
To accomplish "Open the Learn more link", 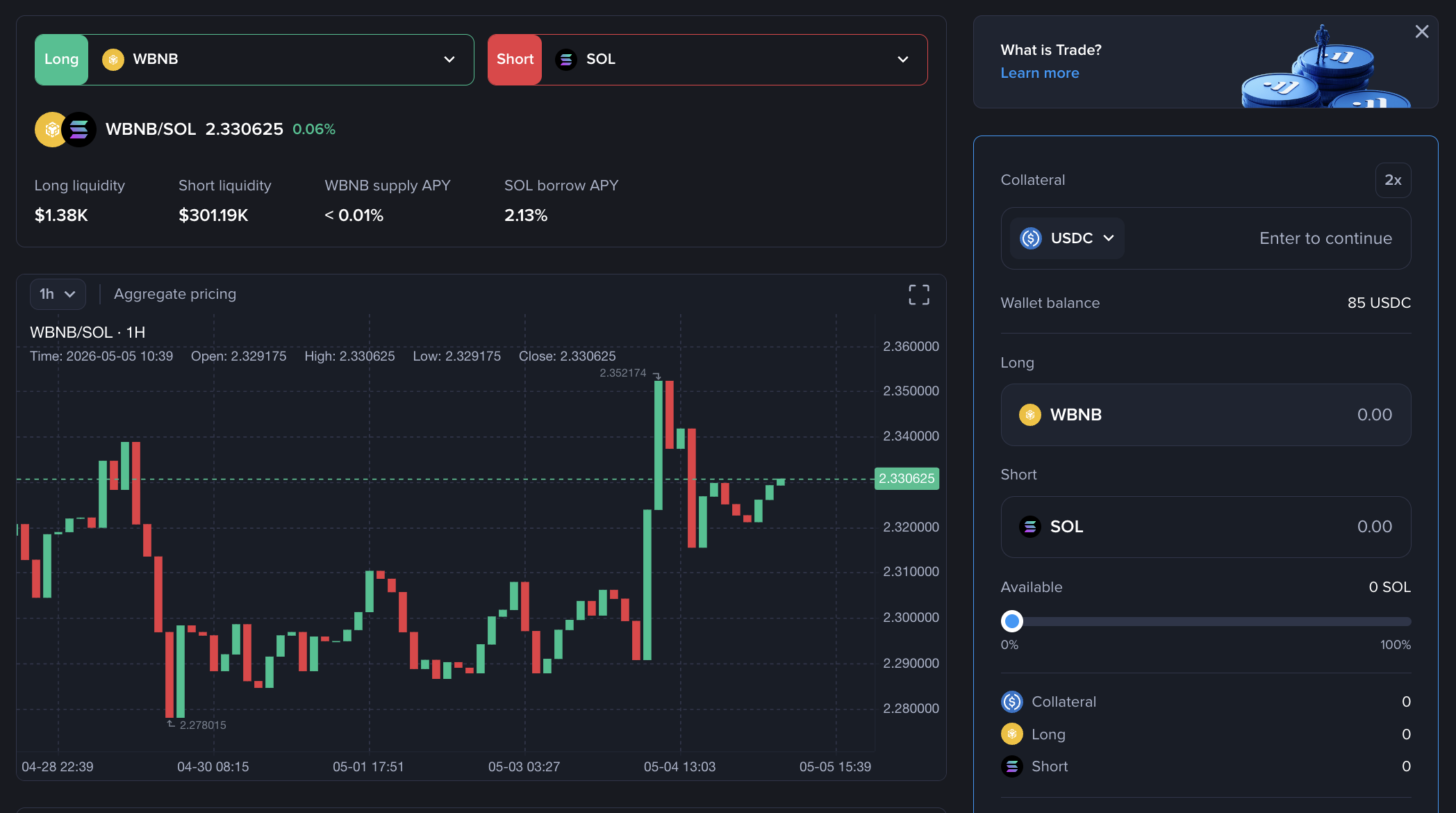I will [1039, 73].
